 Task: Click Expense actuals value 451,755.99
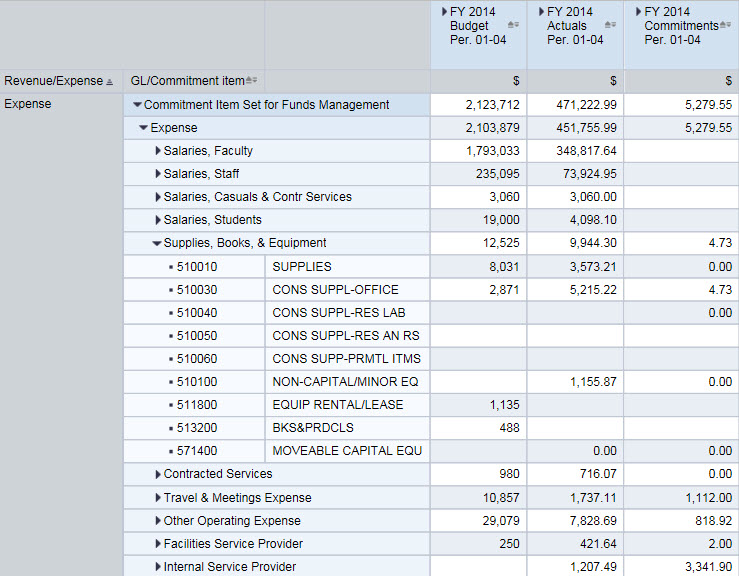[x=586, y=128]
